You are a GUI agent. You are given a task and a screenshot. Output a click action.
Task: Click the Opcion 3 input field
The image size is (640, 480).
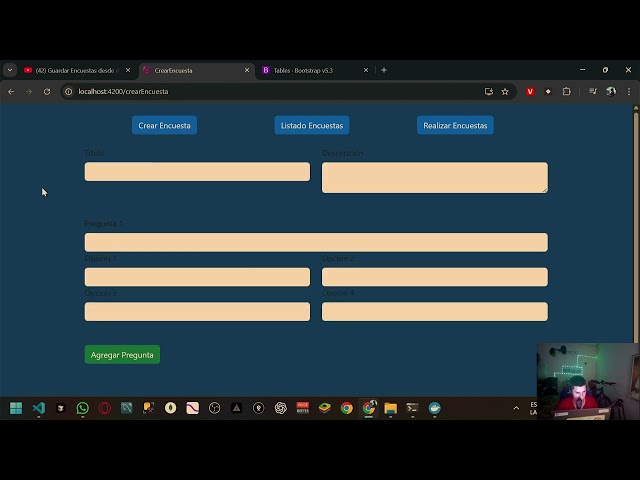point(197,311)
